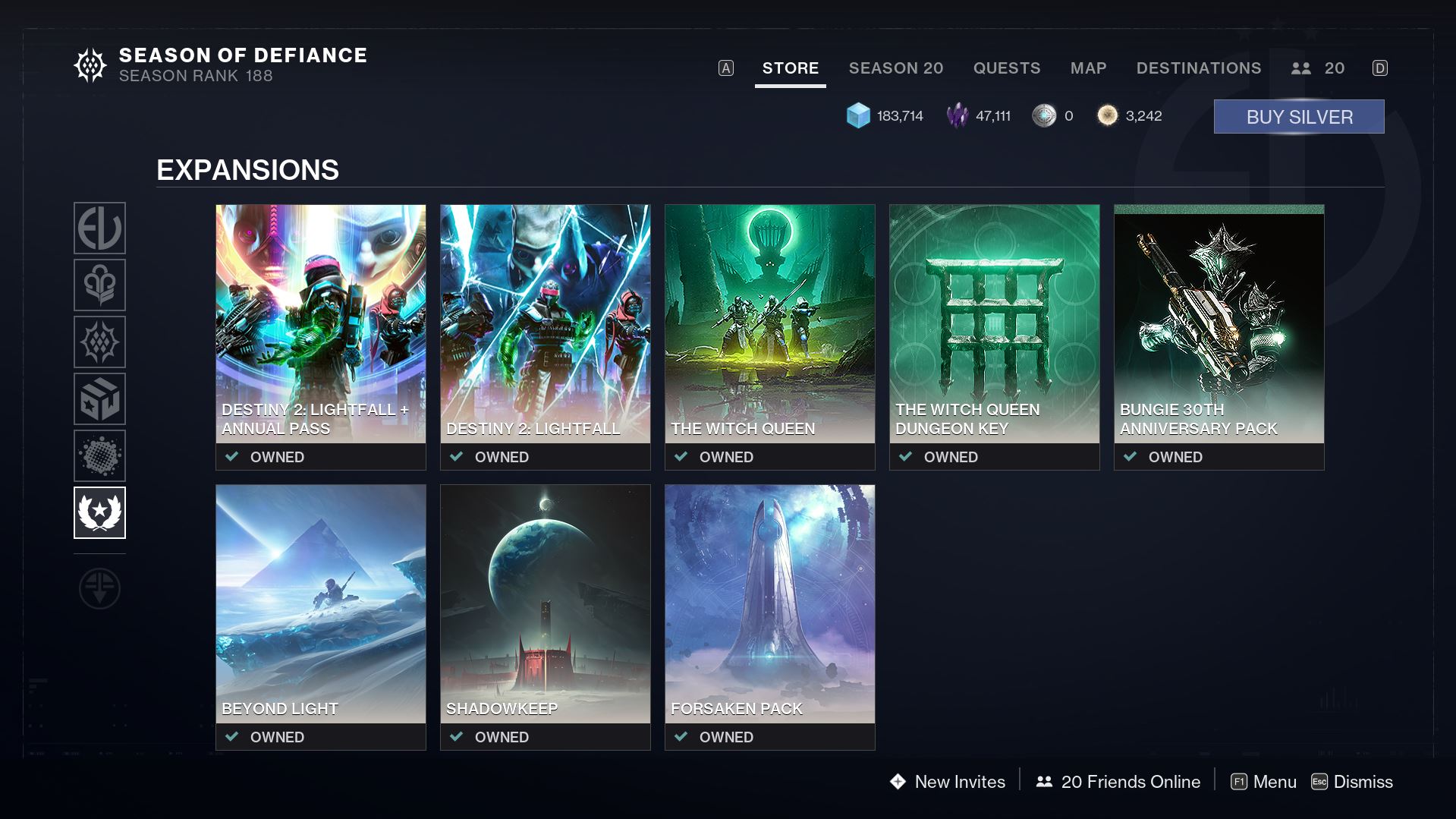Viewport: 1456px width, 819px height.
Task: Click the Buy Silver button
Action: click(x=1299, y=117)
